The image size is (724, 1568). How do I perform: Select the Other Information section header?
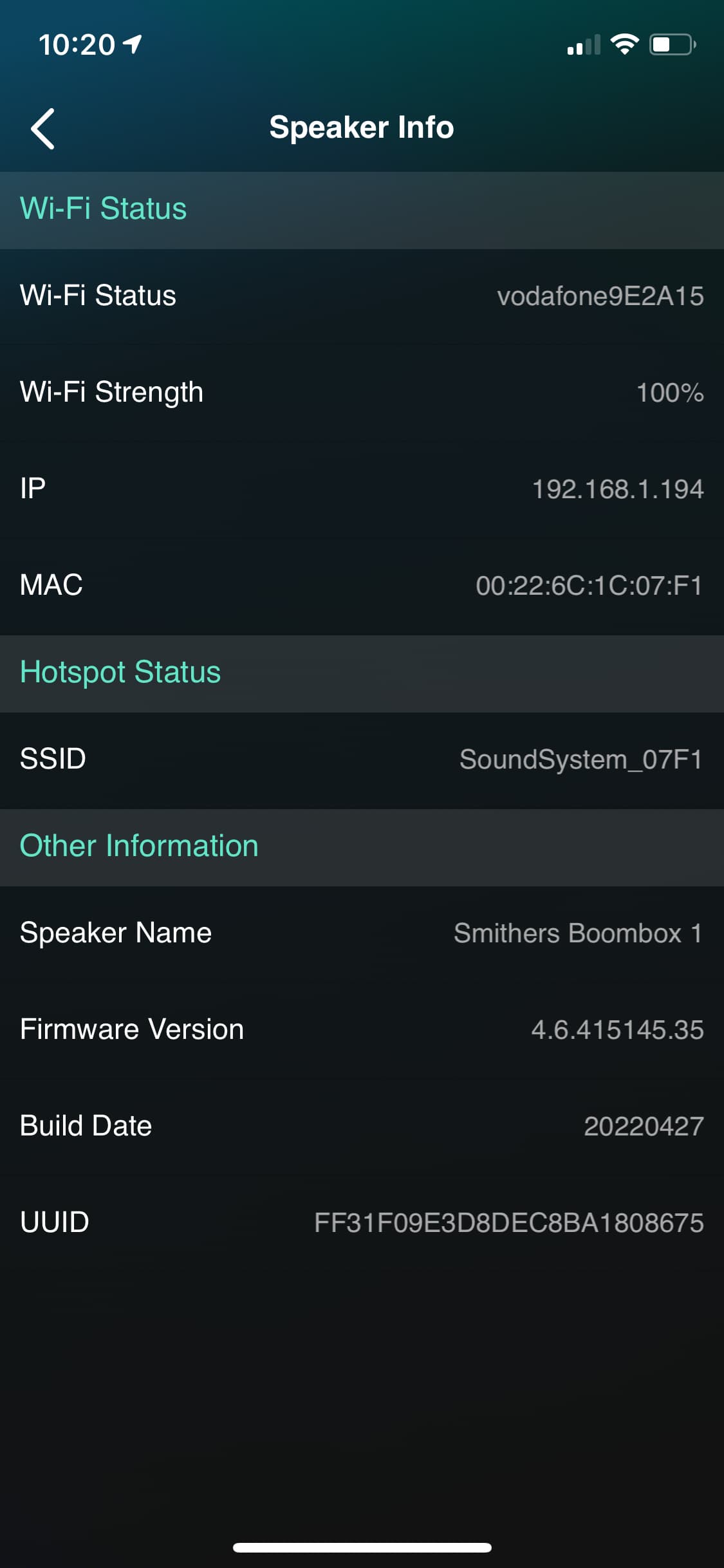click(x=362, y=847)
